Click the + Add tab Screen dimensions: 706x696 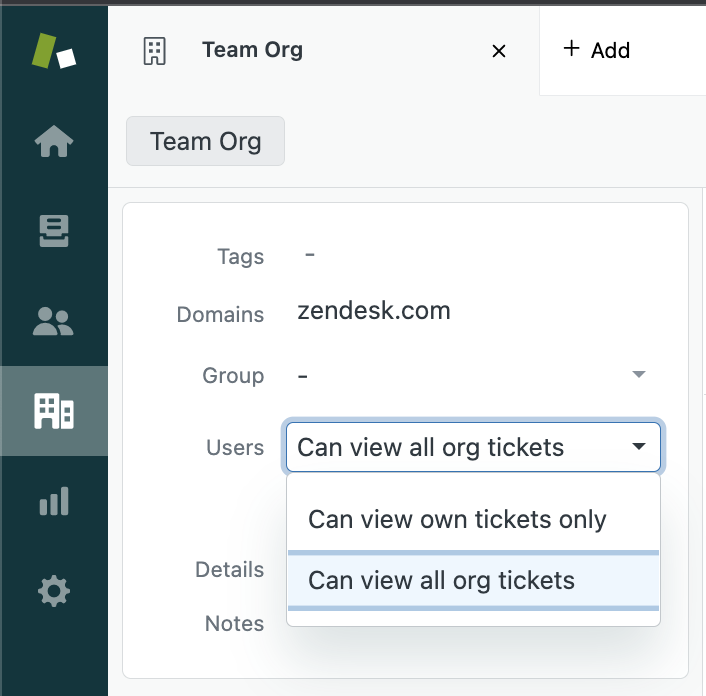(597, 50)
